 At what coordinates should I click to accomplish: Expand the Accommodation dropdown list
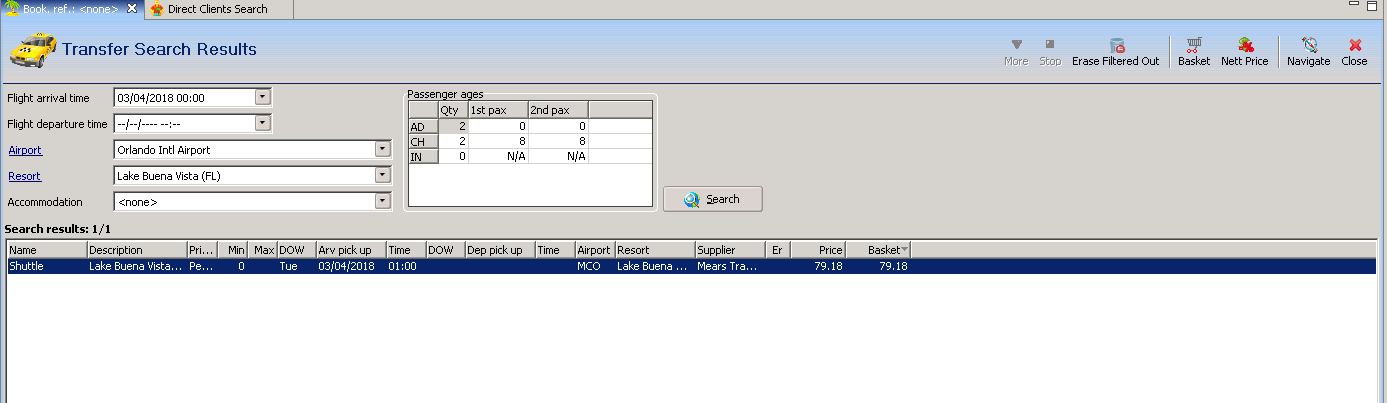[x=382, y=202]
